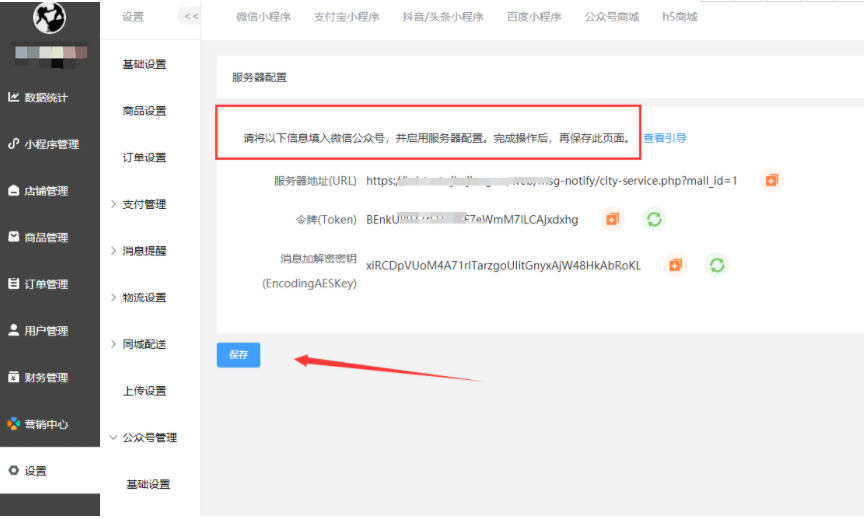Switch to the h5商城 tab

pos(680,17)
